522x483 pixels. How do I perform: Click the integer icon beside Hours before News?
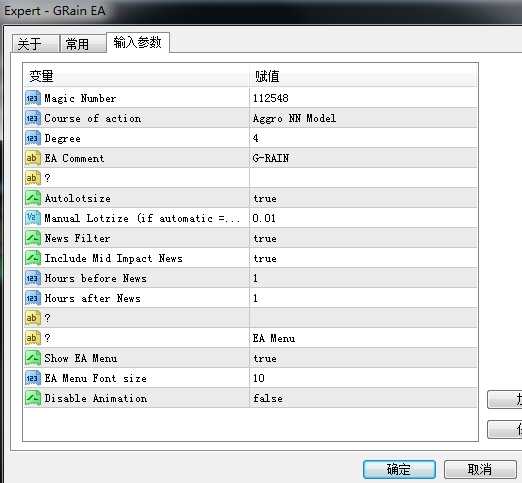pos(33,278)
